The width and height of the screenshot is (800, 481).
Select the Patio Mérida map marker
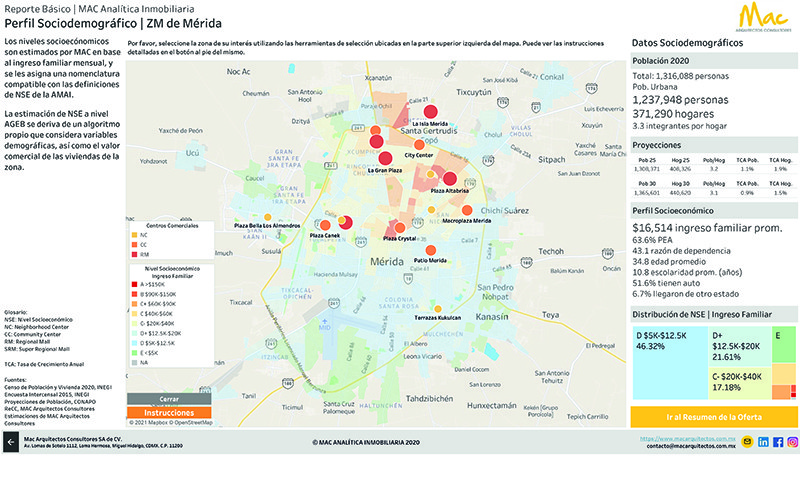click(428, 251)
